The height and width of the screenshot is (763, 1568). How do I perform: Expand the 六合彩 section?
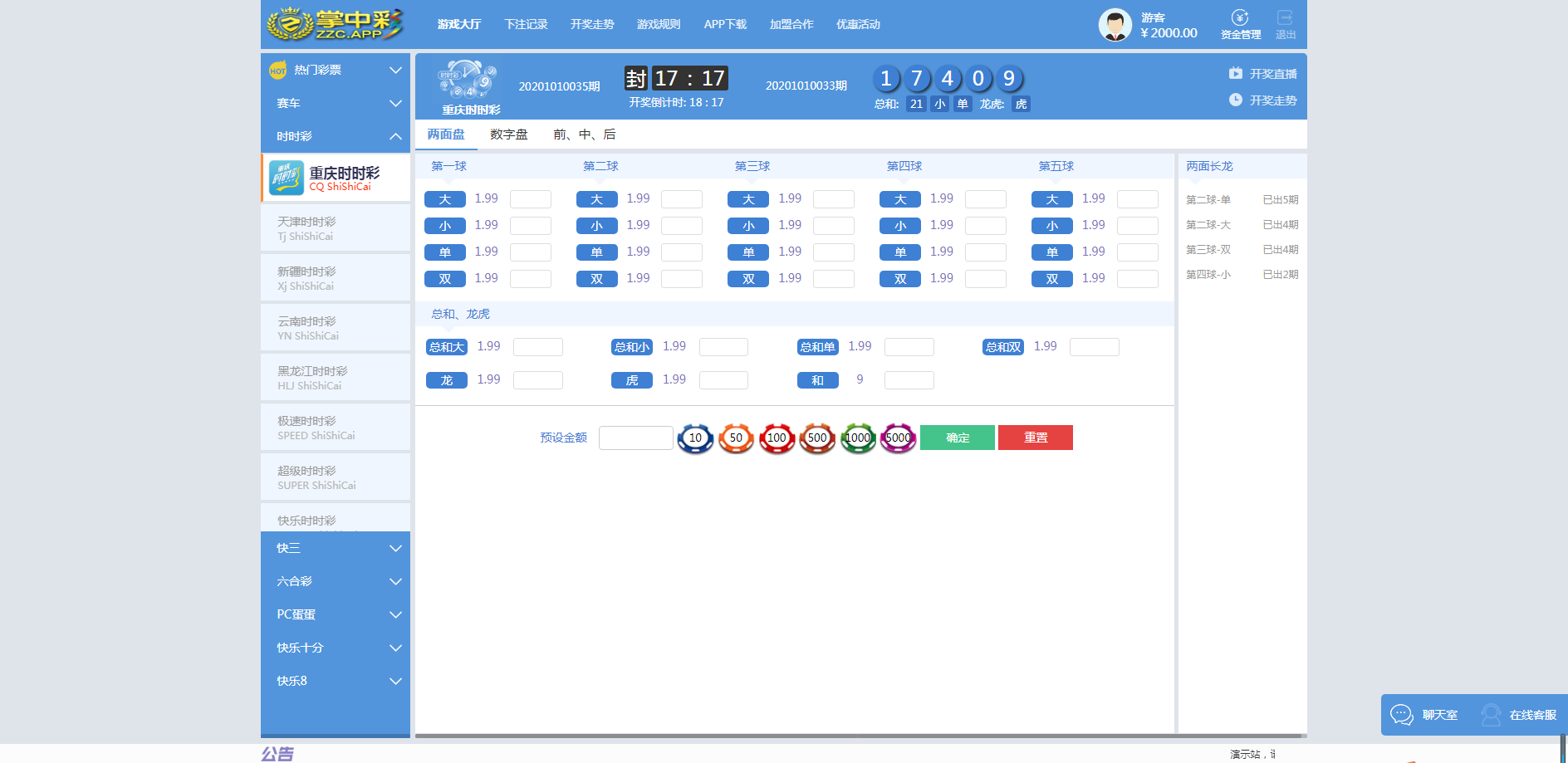[336, 581]
